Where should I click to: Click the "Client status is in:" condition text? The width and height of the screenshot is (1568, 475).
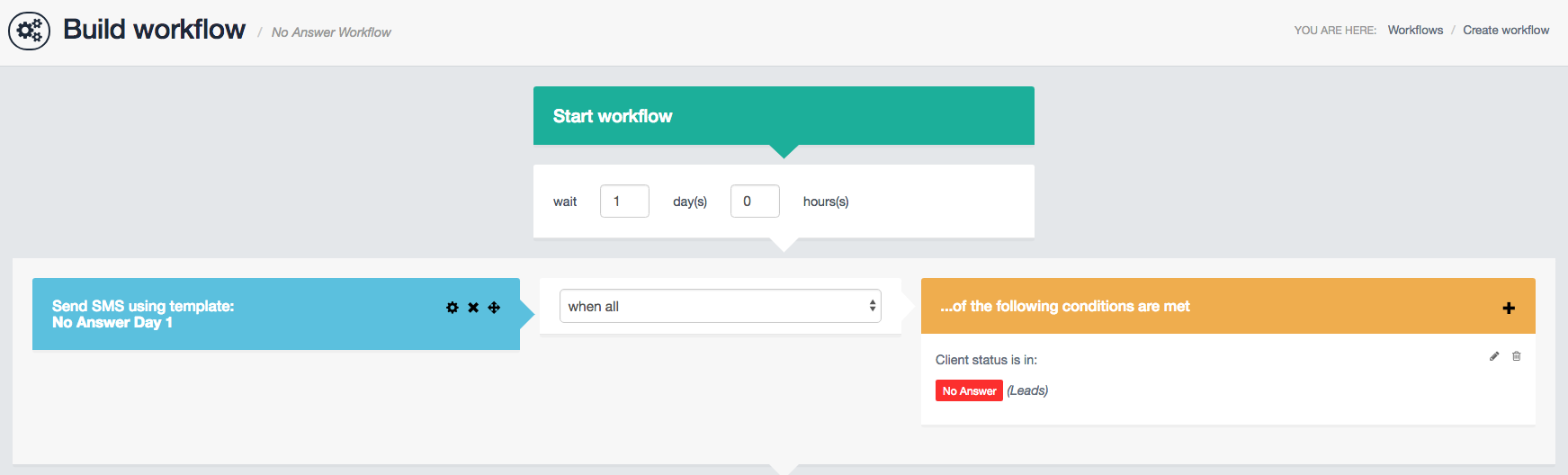pos(986,360)
